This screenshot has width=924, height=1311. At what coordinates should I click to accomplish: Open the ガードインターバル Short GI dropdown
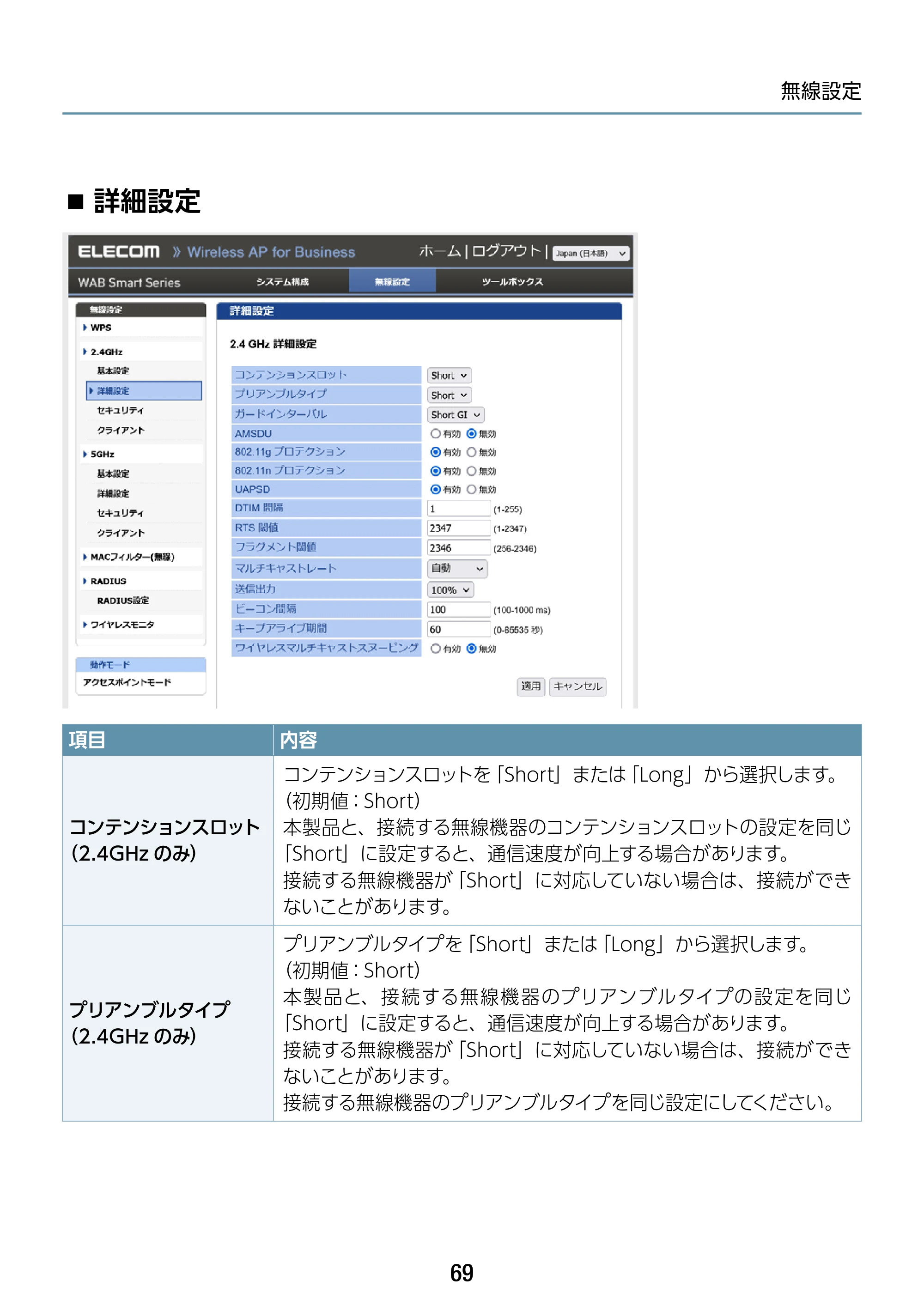point(456,414)
